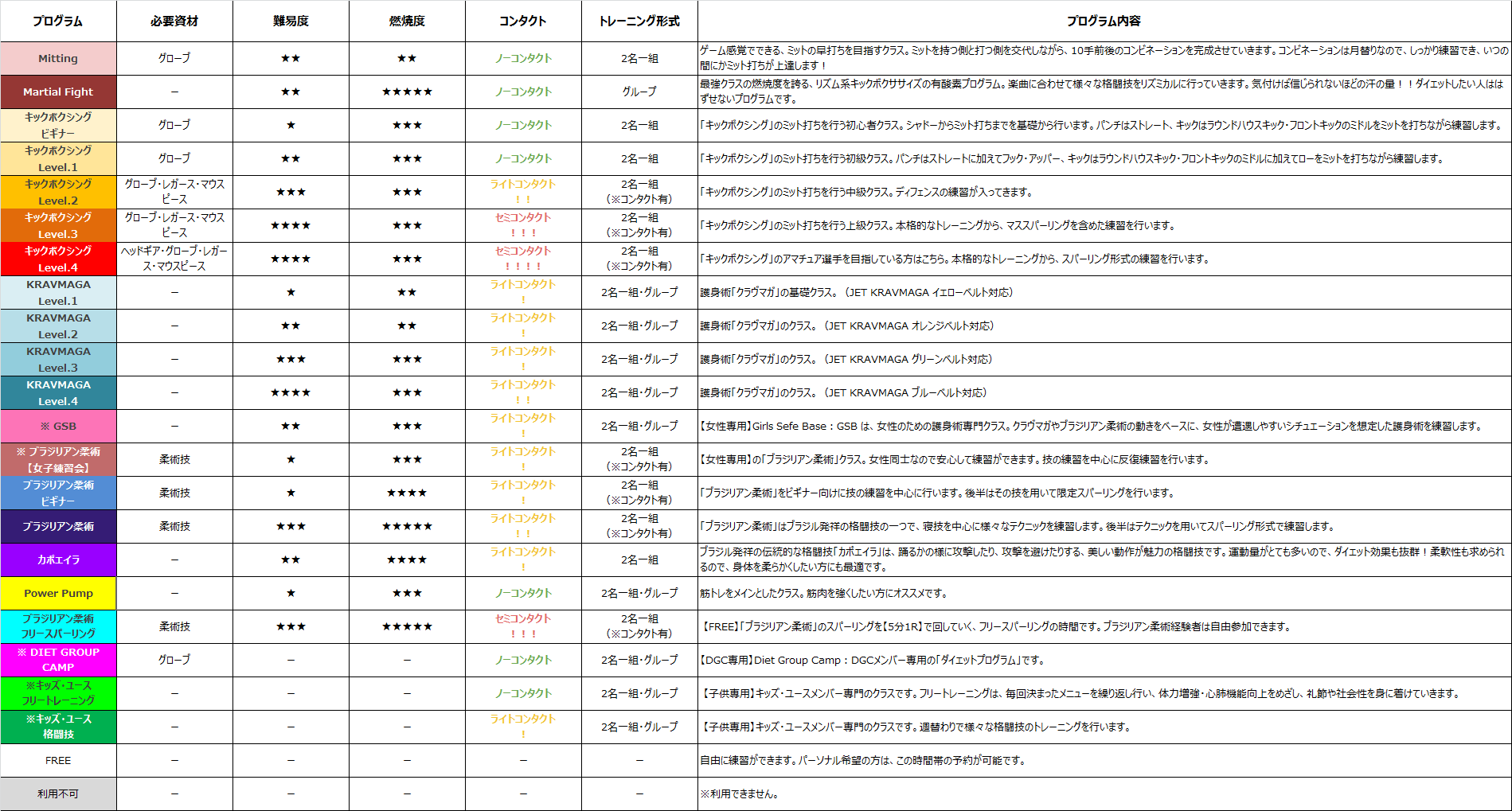Screen dimensions: 1512x811
Task: Click the pink Mitting program cell
Action: click(58, 58)
